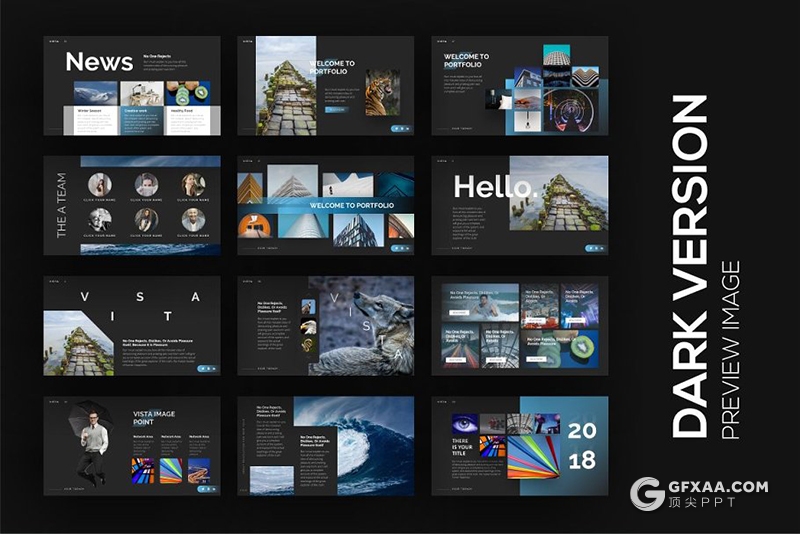Select the ocean wave slide

tap(325, 446)
